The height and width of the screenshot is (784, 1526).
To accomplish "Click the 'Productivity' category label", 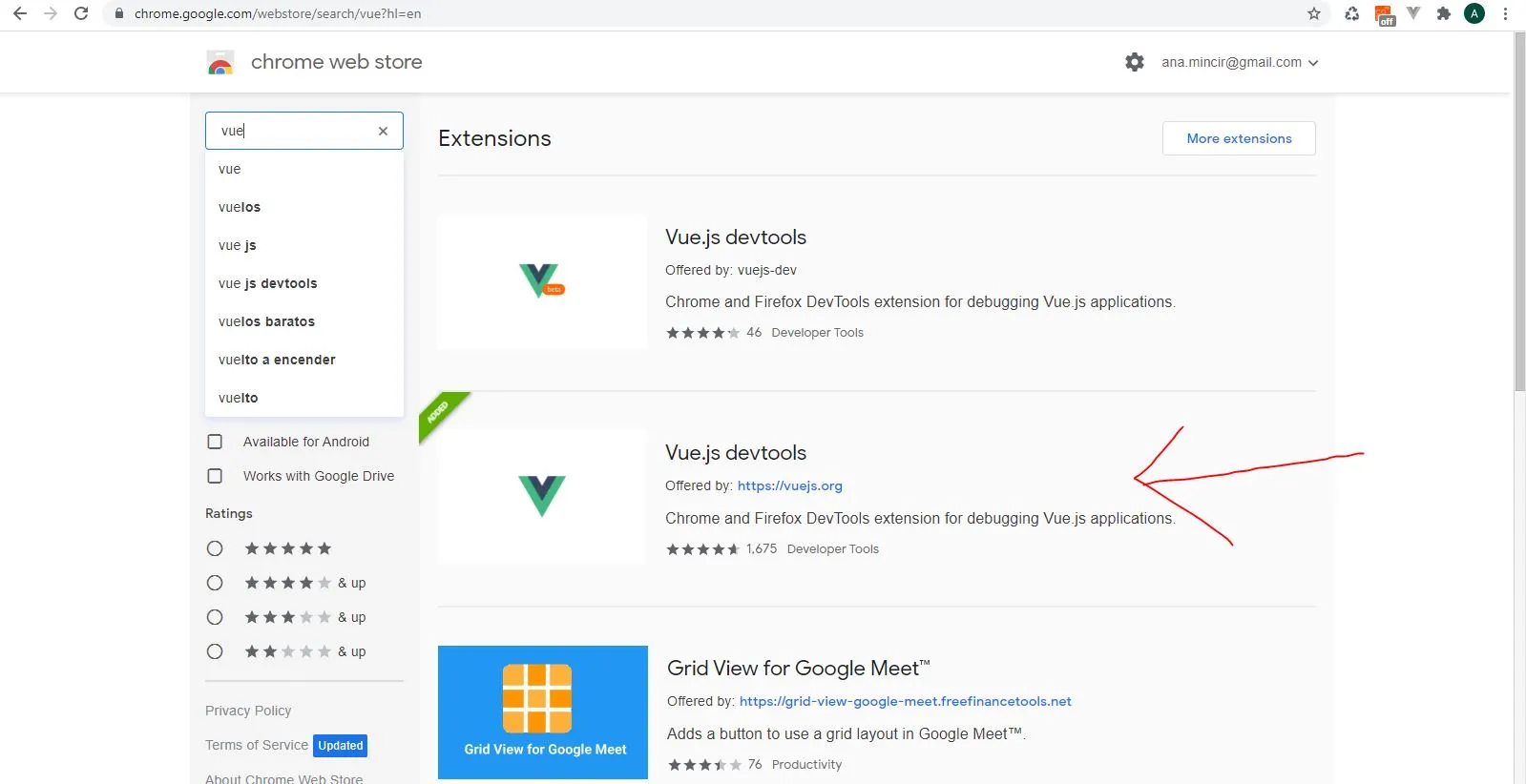I will point(806,764).
